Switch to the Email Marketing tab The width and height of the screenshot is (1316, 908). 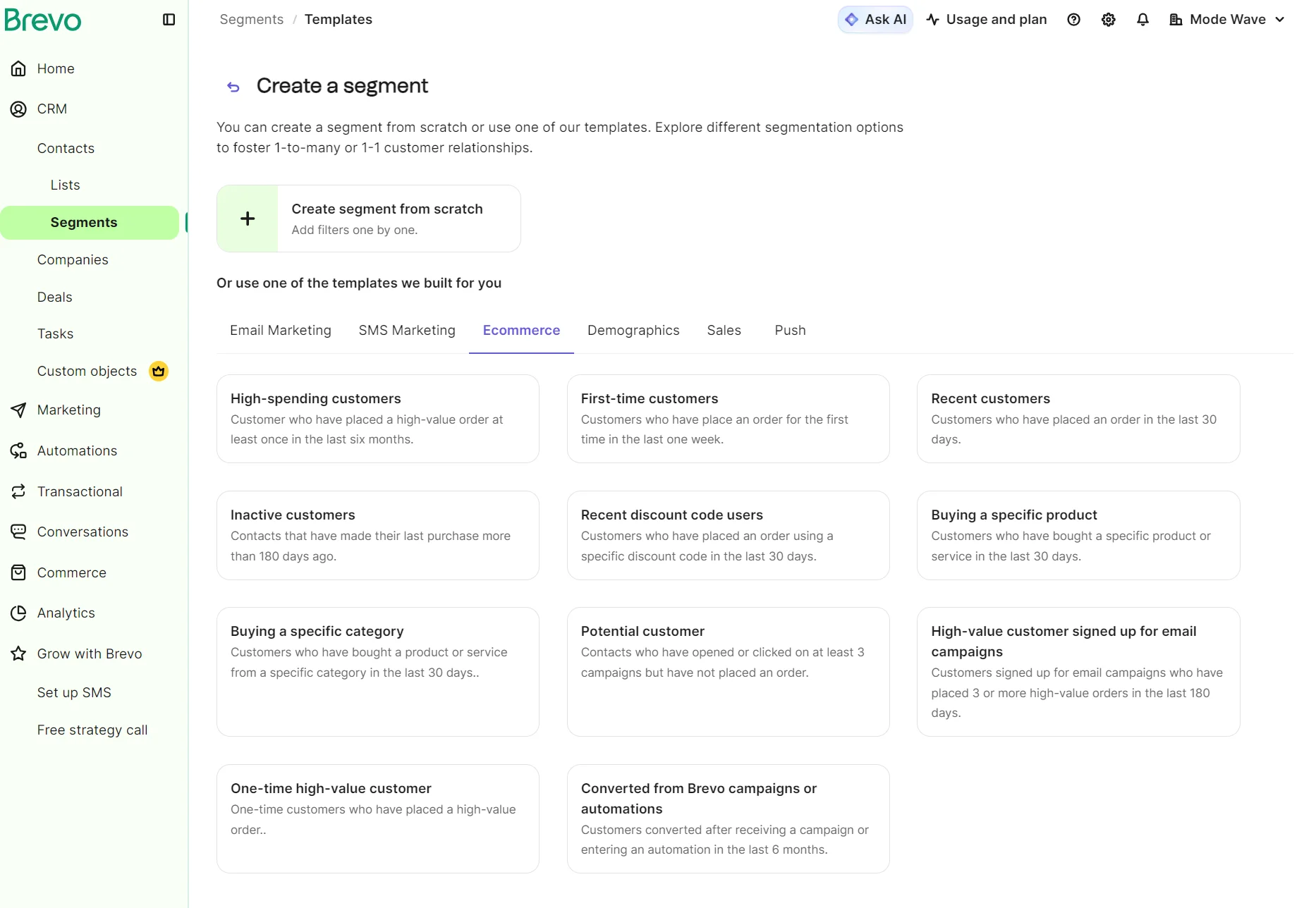click(281, 330)
